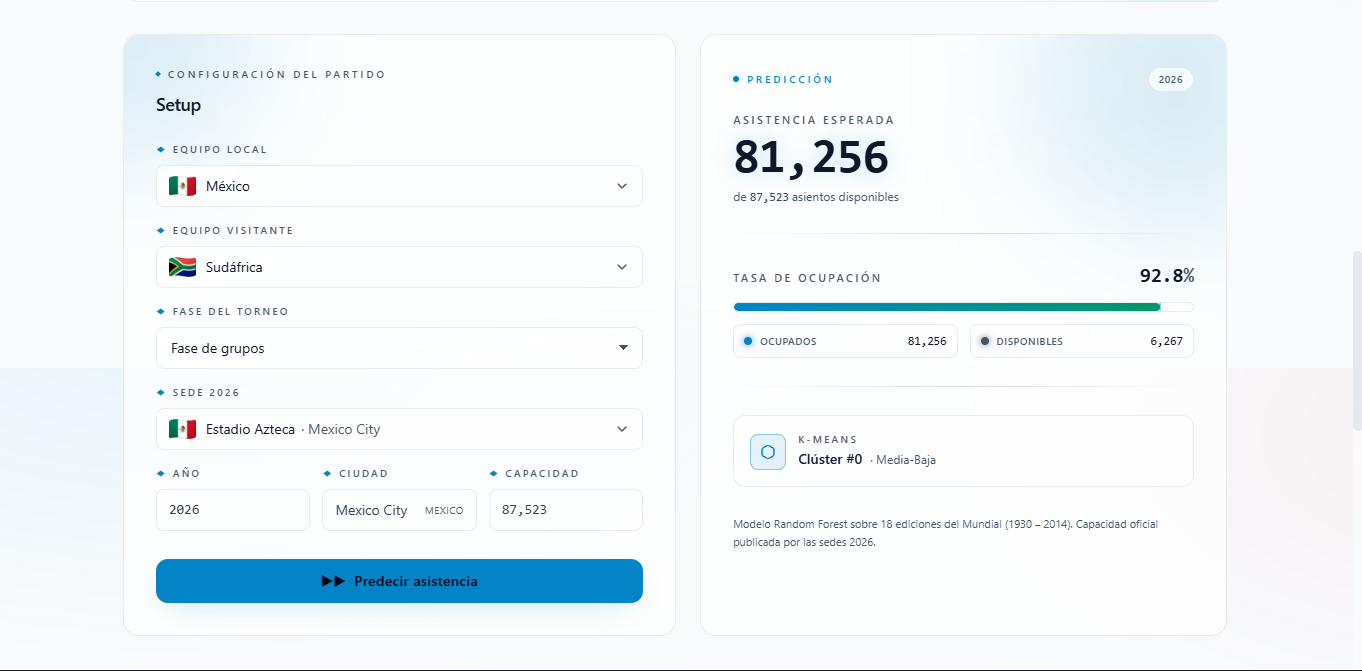Viewport: 1362px width, 671px height.
Task: Click the caret arrow in Fase de grupos
Action: (623, 348)
